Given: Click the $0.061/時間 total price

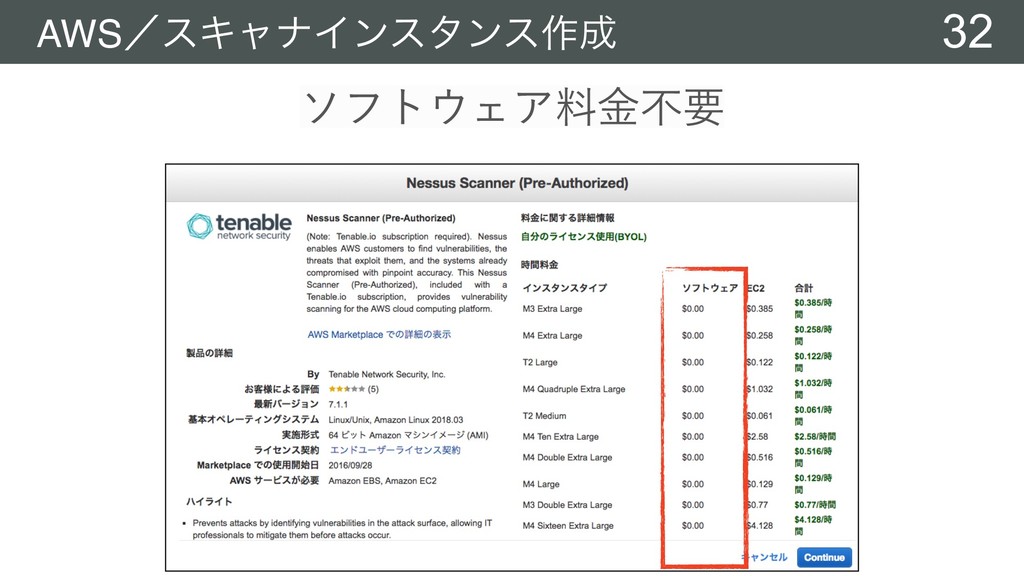Looking at the screenshot, I should (813, 415).
